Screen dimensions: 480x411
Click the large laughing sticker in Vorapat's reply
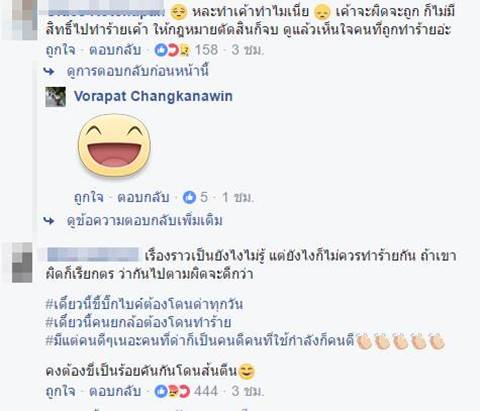(114, 145)
